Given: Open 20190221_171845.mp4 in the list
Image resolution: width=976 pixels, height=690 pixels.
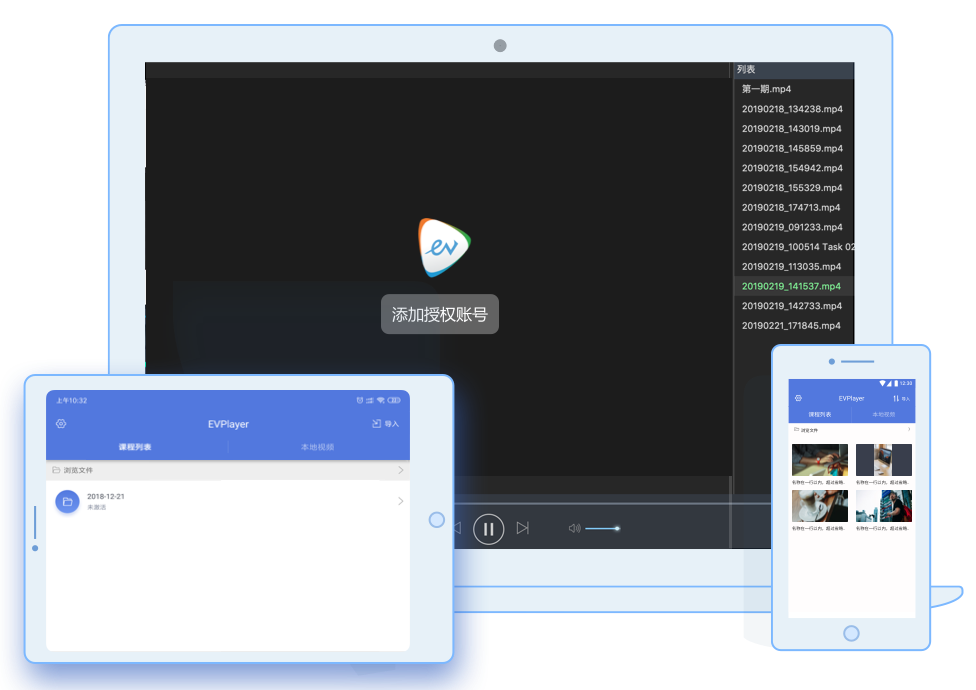Looking at the screenshot, I should point(791,326).
